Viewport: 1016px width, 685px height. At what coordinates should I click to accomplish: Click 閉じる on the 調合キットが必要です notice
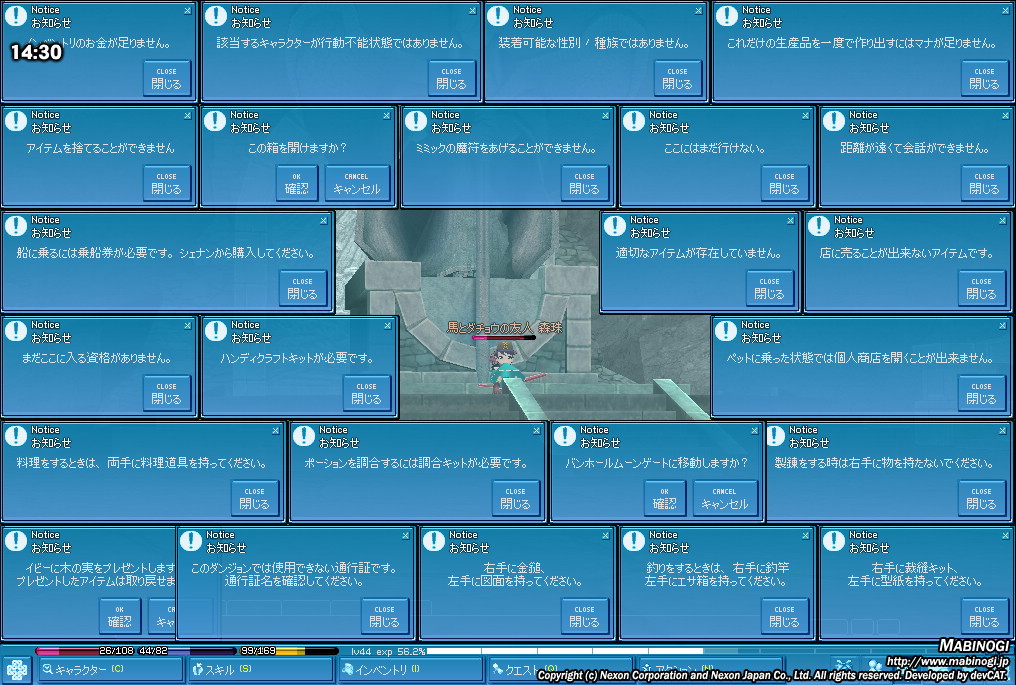click(515, 498)
